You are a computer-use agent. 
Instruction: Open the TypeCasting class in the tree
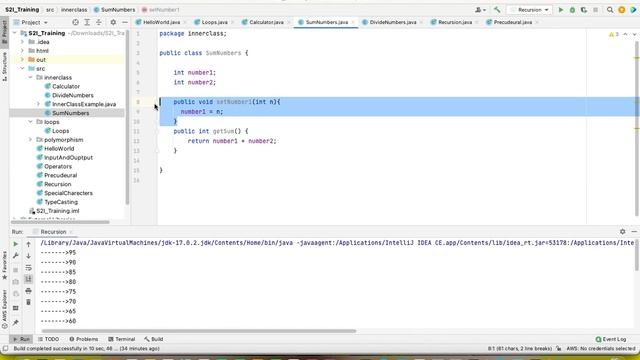click(x=61, y=202)
